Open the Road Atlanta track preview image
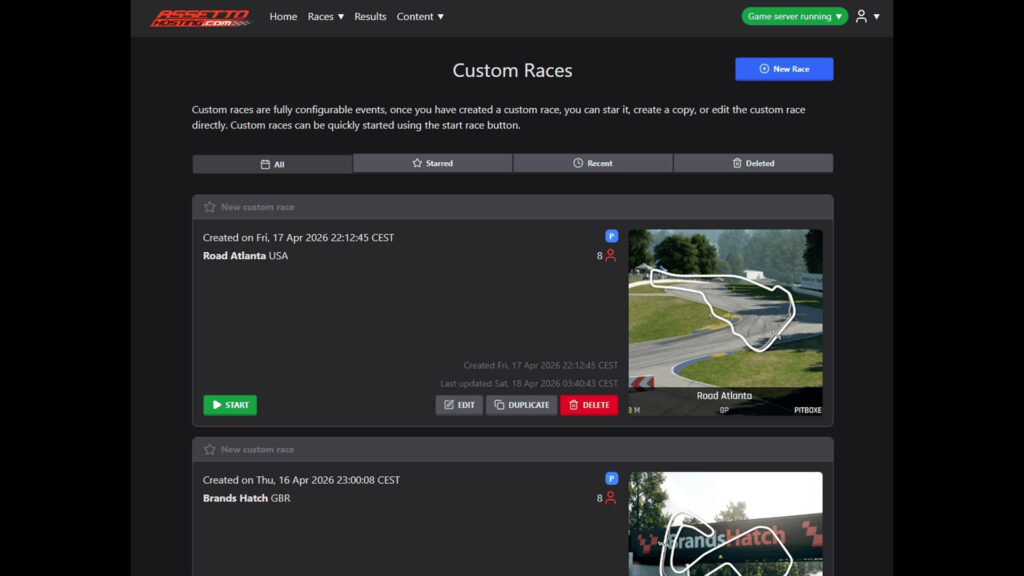The width and height of the screenshot is (1024, 576). point(725,322)
